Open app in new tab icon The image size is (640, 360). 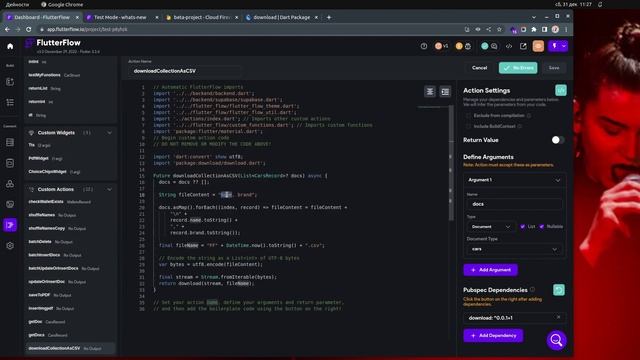point(523,46)
